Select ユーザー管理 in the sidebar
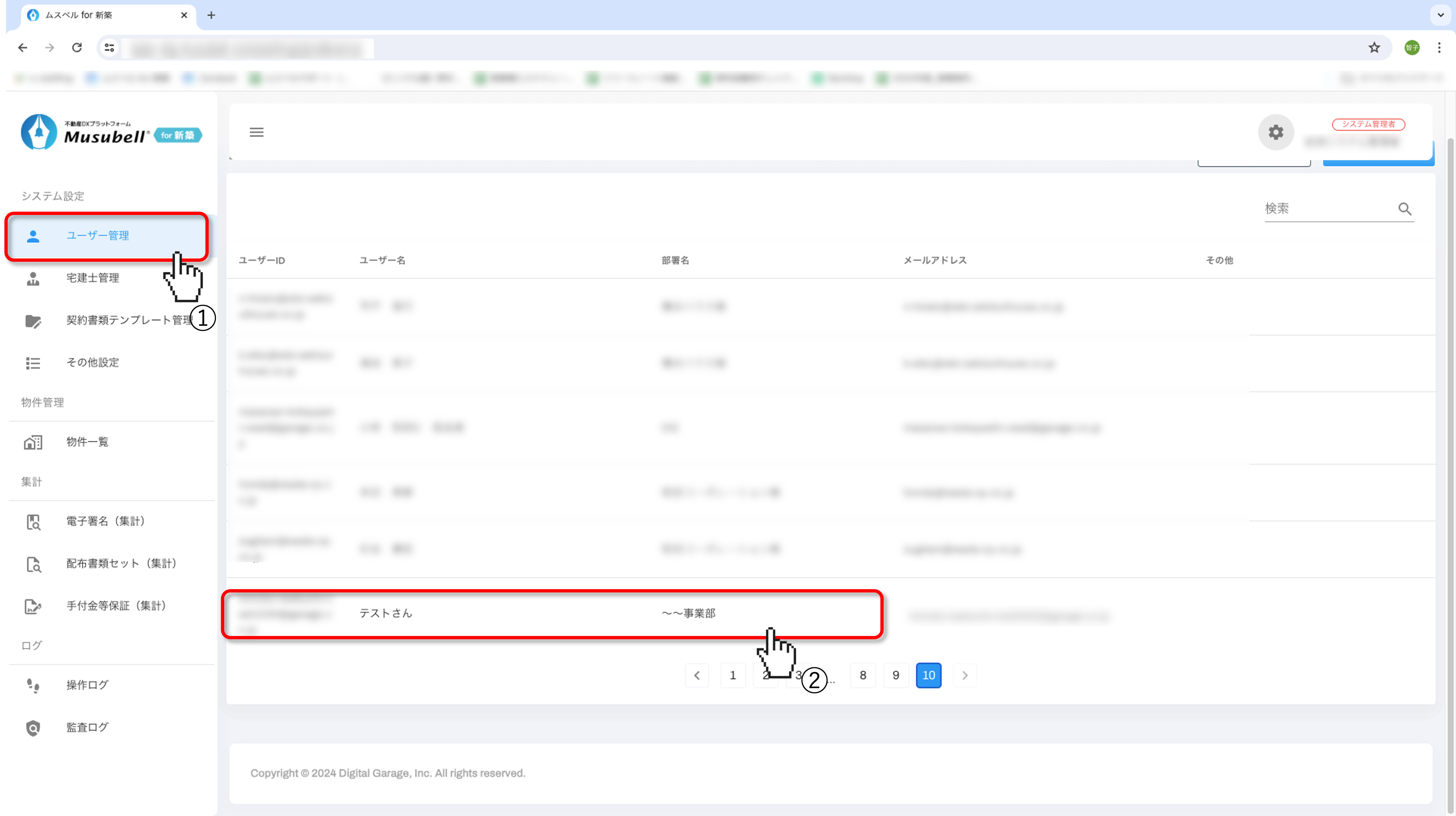This screenshot has height=816, width=1456. [98, 235]
